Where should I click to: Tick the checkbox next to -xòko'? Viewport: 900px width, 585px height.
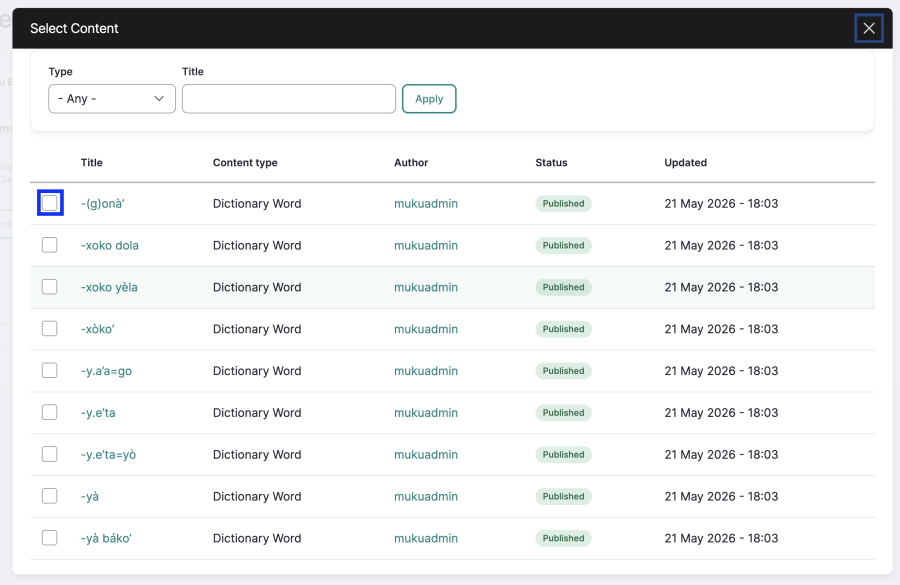pyautogui.click(x=50, y=328)
